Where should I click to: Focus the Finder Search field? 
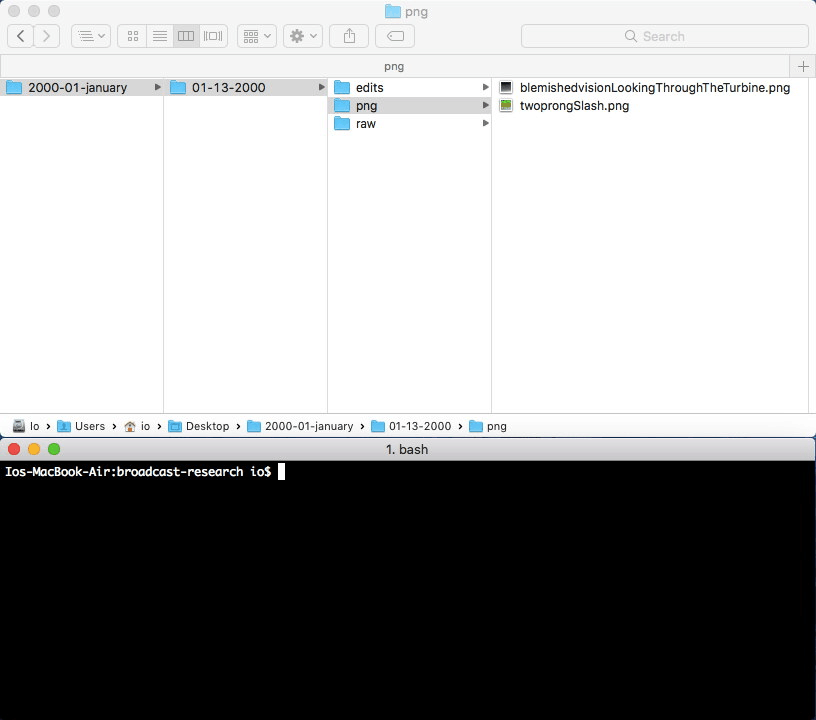pyautogui.click(x=665, y=36)
